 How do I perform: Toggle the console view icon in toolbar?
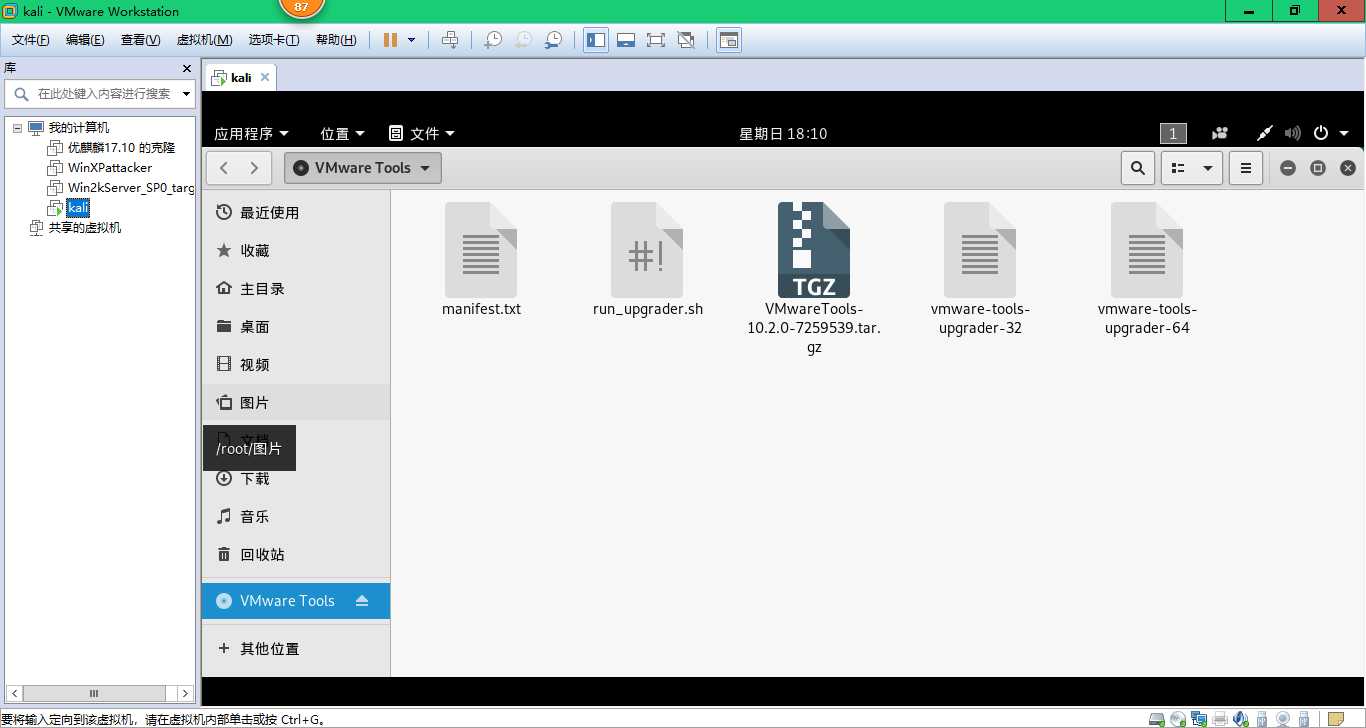[729, 40]
